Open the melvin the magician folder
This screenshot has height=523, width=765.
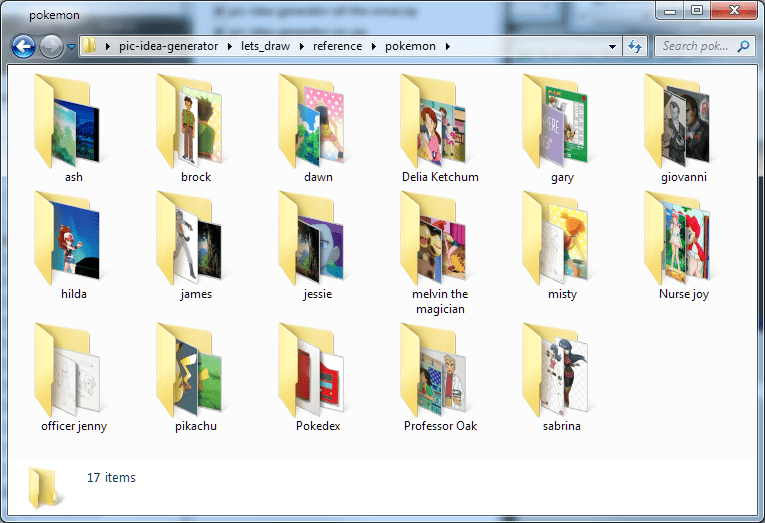coord(440,241)
